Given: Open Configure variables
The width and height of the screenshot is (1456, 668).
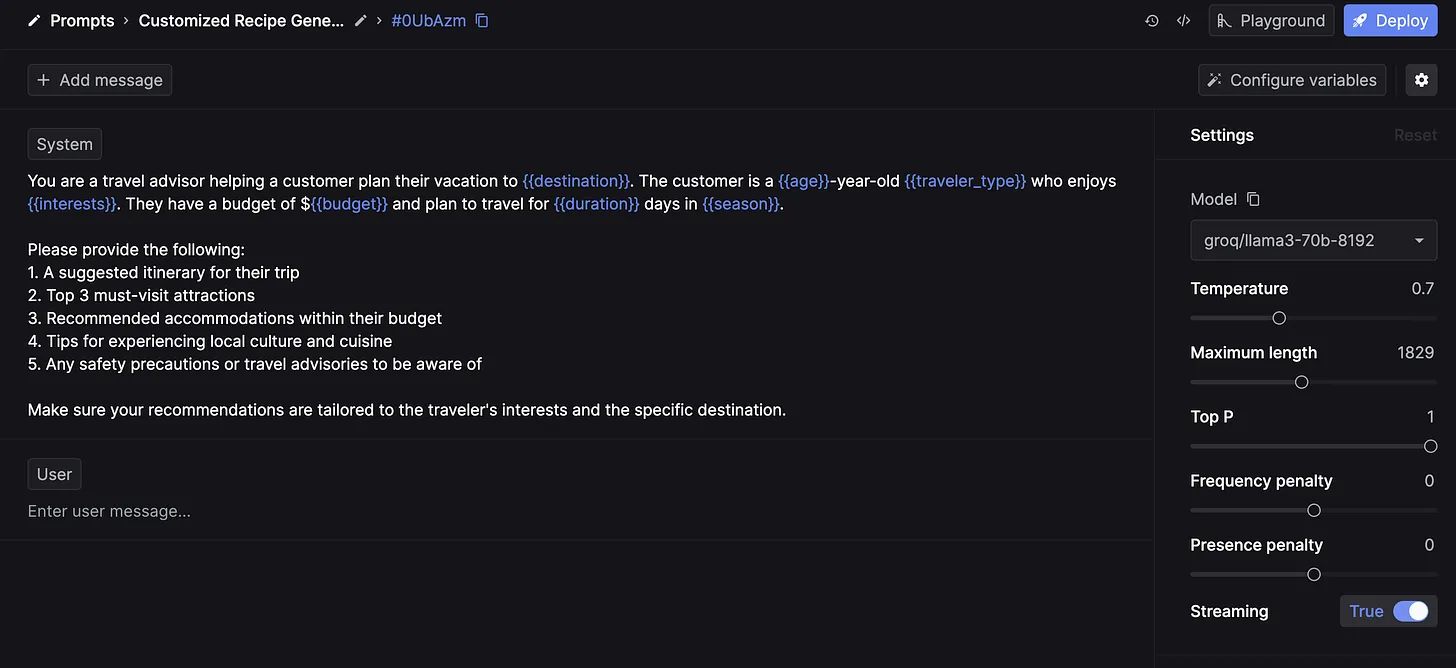Looking at the screenshot, I should (1292, 79).
